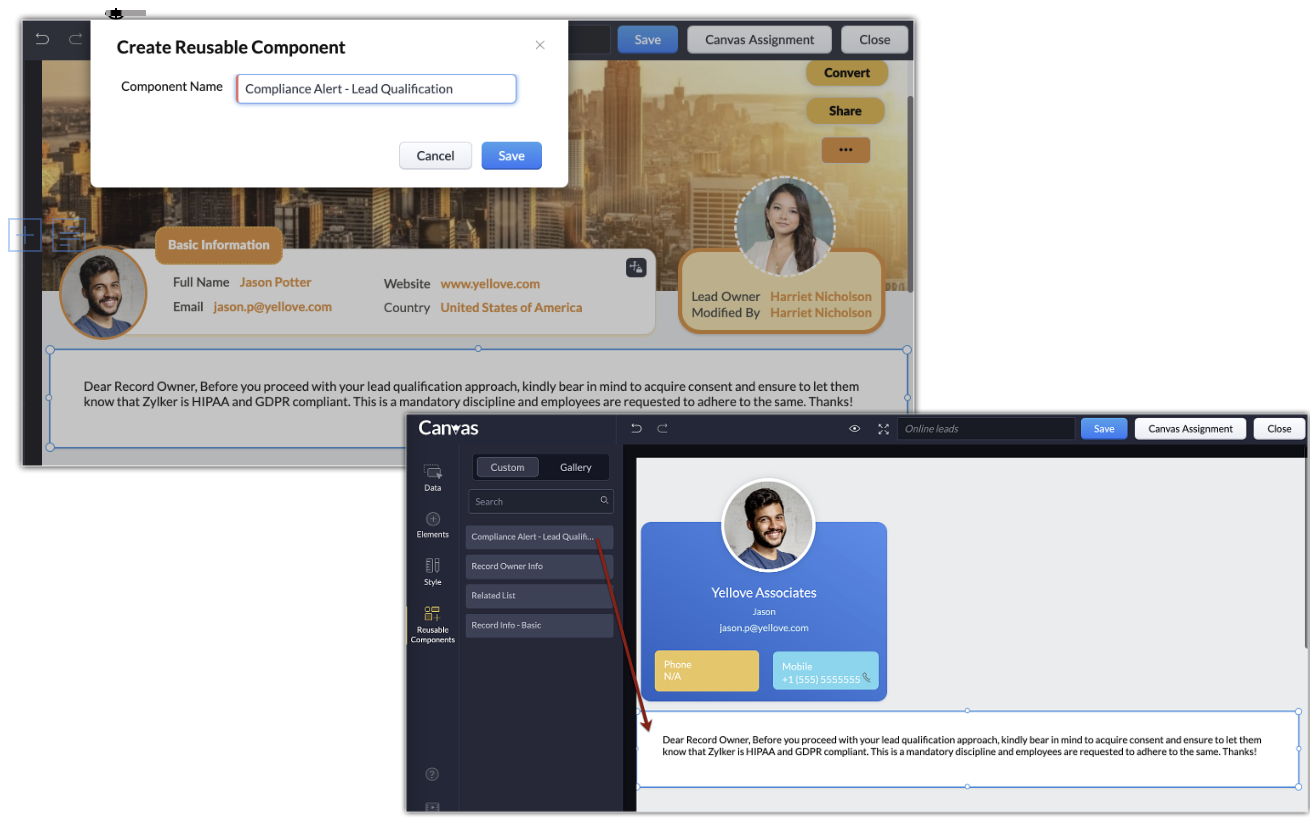Select the Related List reusable component

coord(539,596)
